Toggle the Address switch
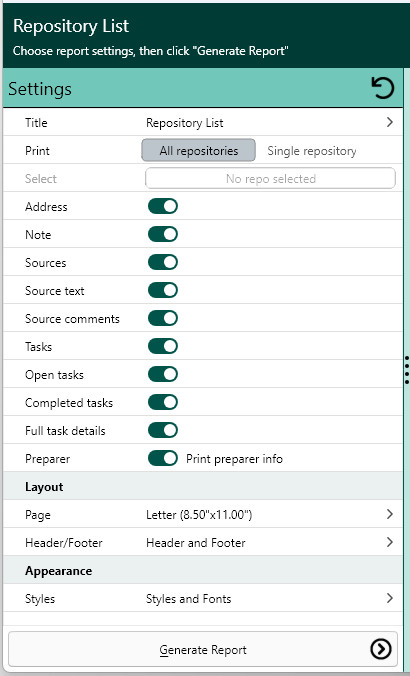The width and height of the screenshot is (410, 676). coord(163,206)
